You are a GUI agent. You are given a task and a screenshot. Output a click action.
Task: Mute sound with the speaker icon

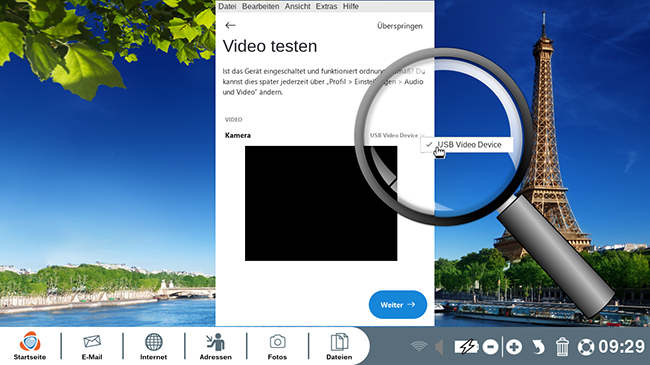pos(439,347)
